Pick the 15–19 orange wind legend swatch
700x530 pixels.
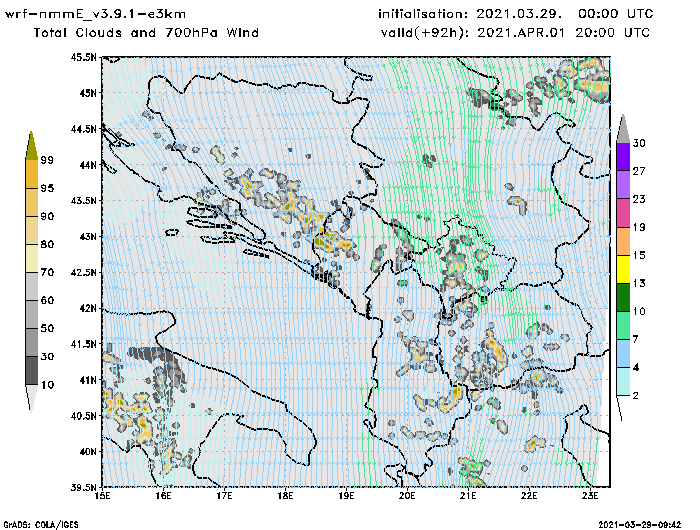coord(623,241)
